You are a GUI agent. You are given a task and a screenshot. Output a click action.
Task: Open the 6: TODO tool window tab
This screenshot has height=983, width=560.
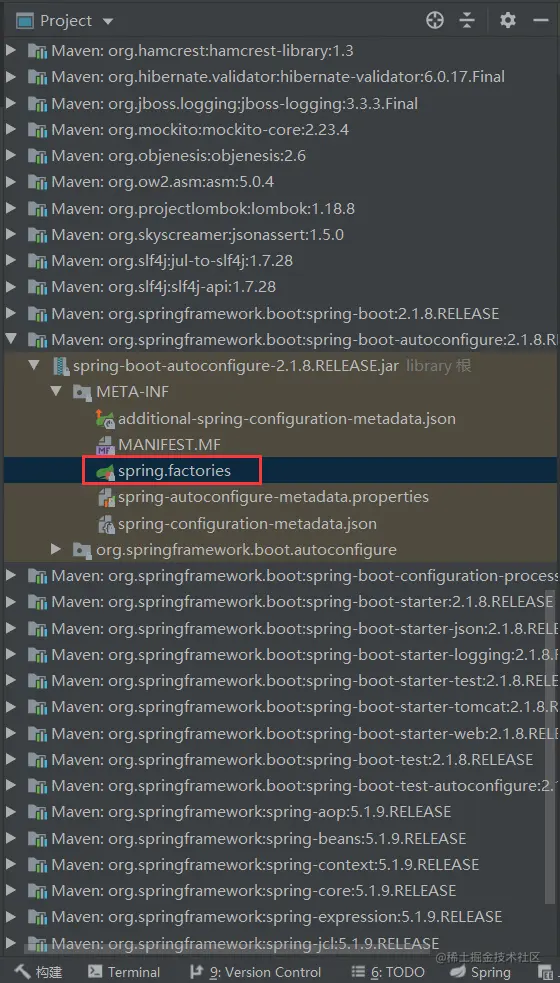(x=388, y=972)
